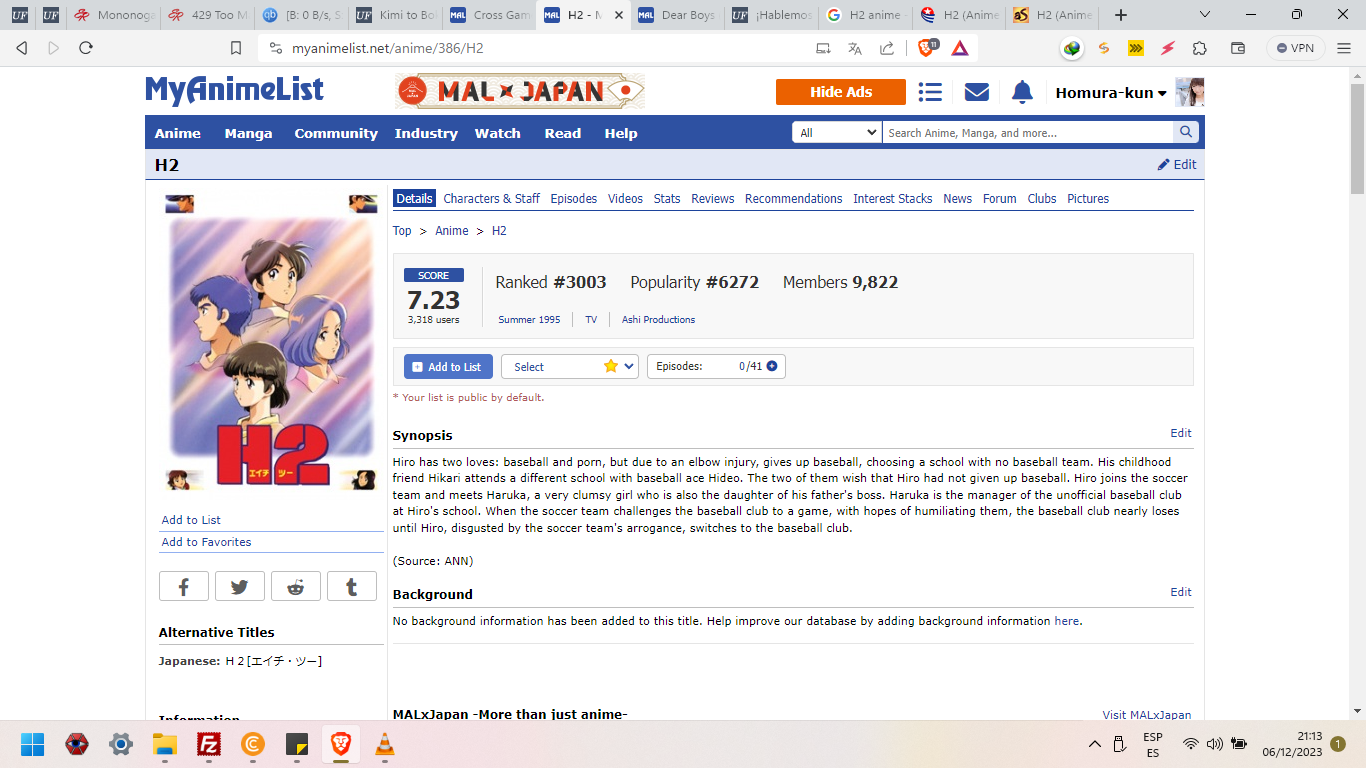Open the score Select dropdown
This screenshot has height=768, width=1366.
(570, 367)
